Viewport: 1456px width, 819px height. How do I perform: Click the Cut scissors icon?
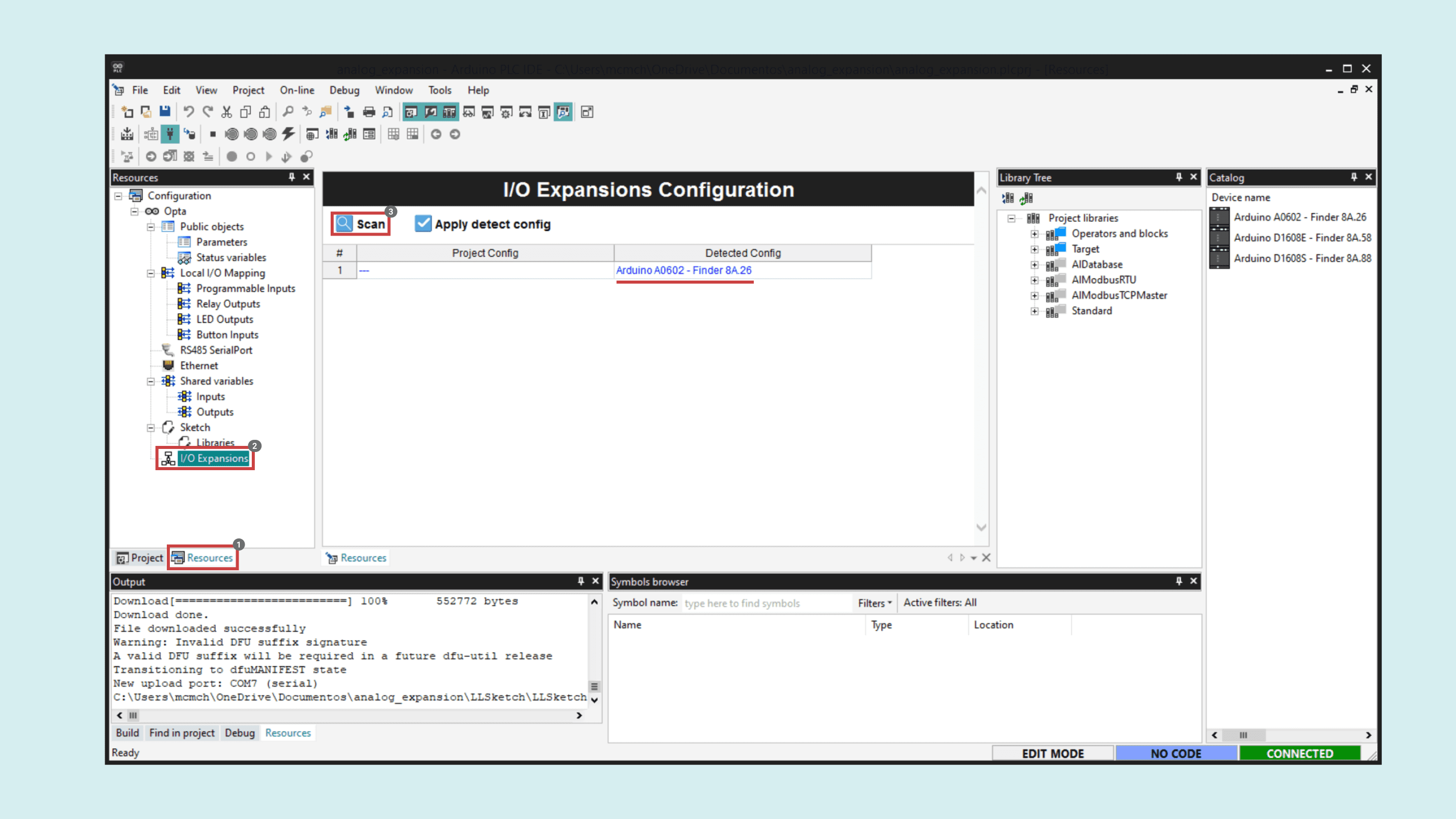click(x=226, y=111)
